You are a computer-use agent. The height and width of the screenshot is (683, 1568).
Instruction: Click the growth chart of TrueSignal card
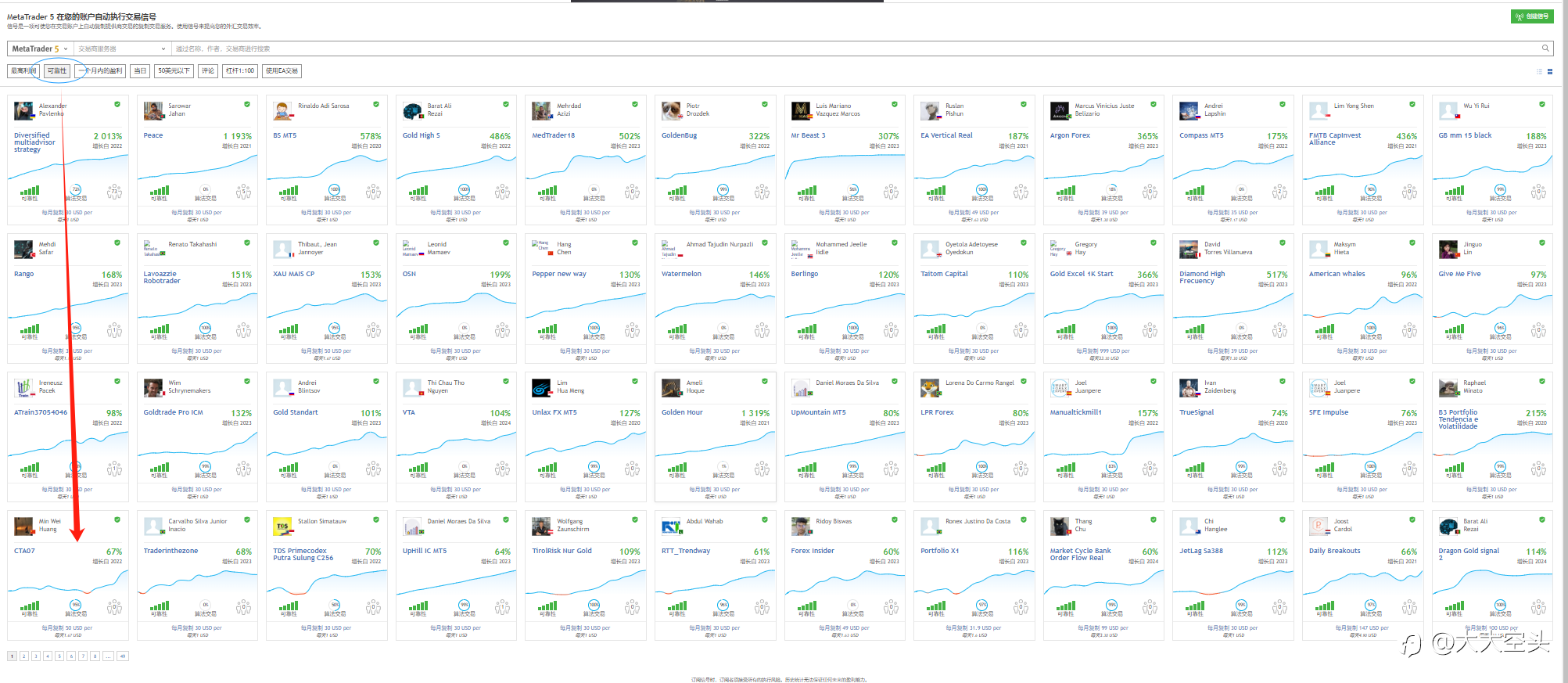1233,444
